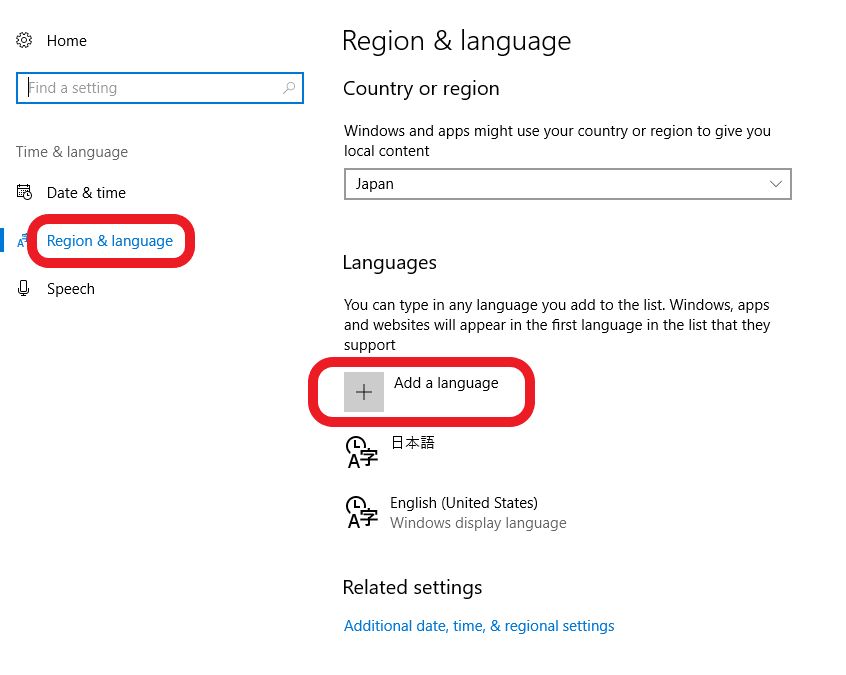Click the English (United States) language icon
Image resolution: width=846 pixels, height=675 pixels.
(361, 512)
